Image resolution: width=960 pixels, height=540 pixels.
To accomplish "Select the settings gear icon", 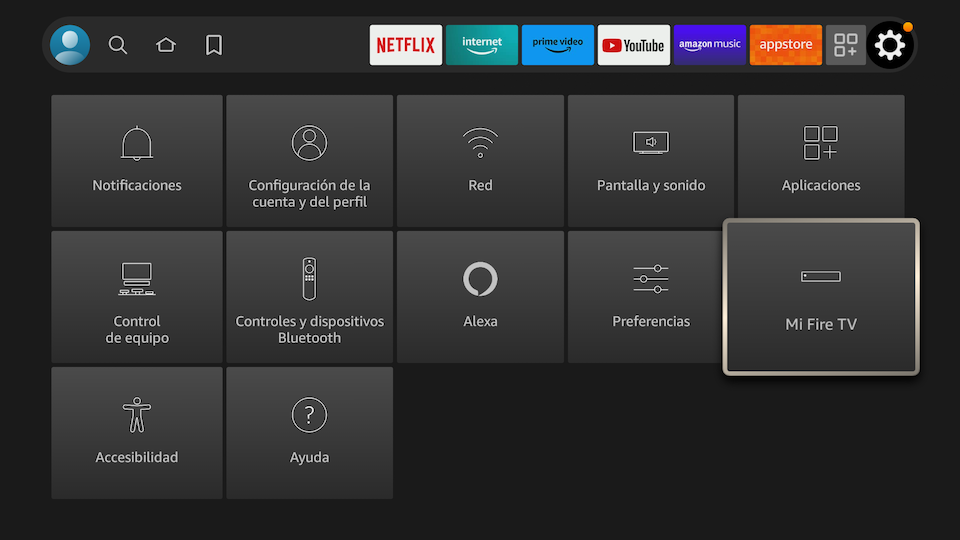I will (x=889, y=45).
